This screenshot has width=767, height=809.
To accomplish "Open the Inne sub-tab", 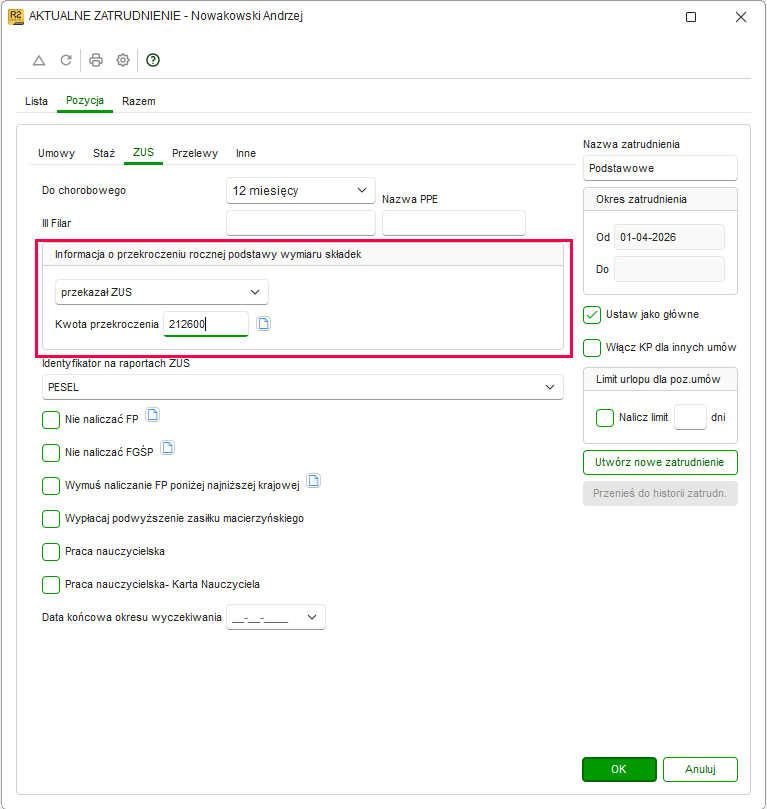I will click(246, 153).
